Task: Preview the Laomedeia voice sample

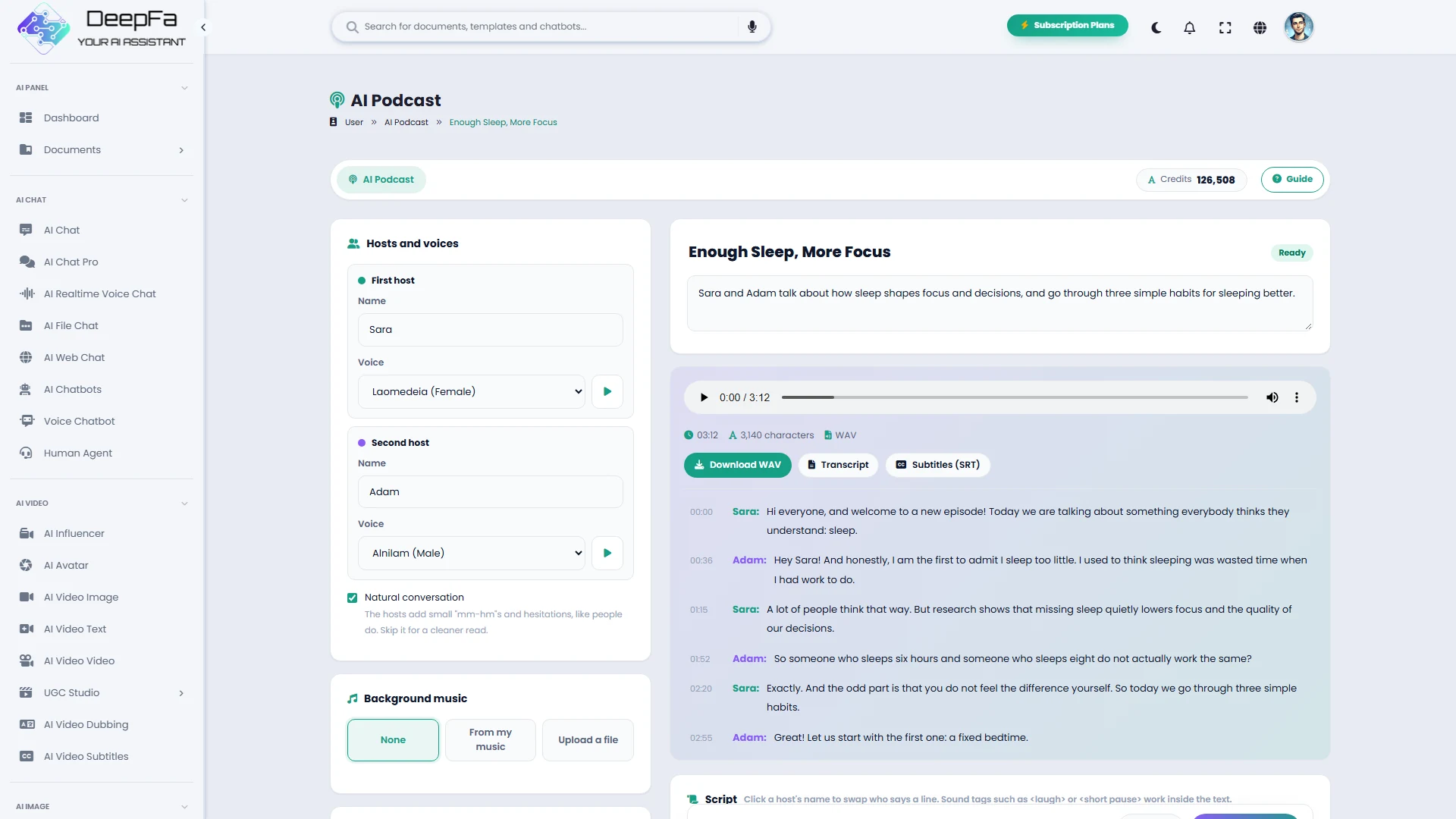Action: tap(607, 392)
